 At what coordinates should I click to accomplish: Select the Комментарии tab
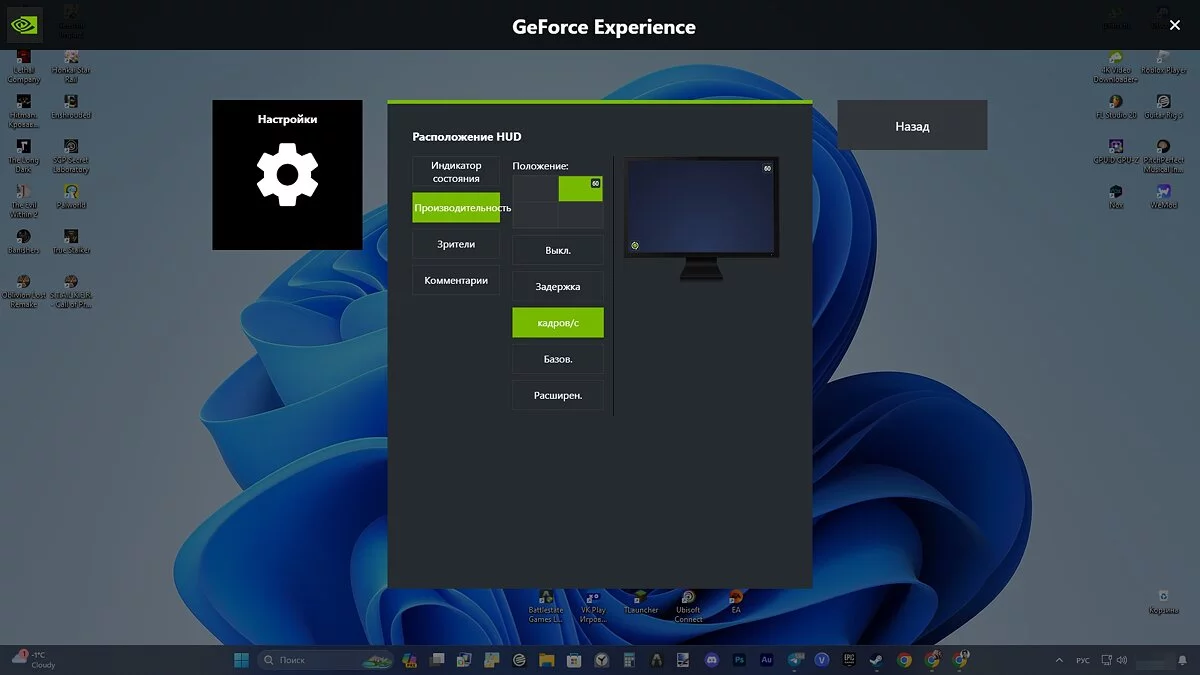[456, 281]
